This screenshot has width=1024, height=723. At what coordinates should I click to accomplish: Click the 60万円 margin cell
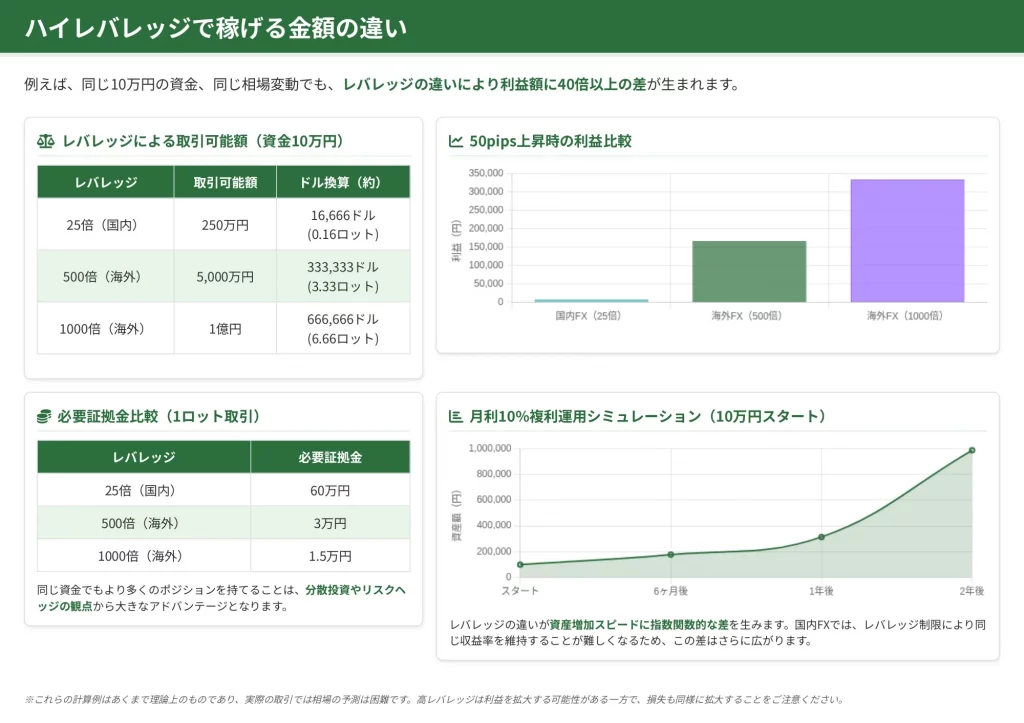330,490
